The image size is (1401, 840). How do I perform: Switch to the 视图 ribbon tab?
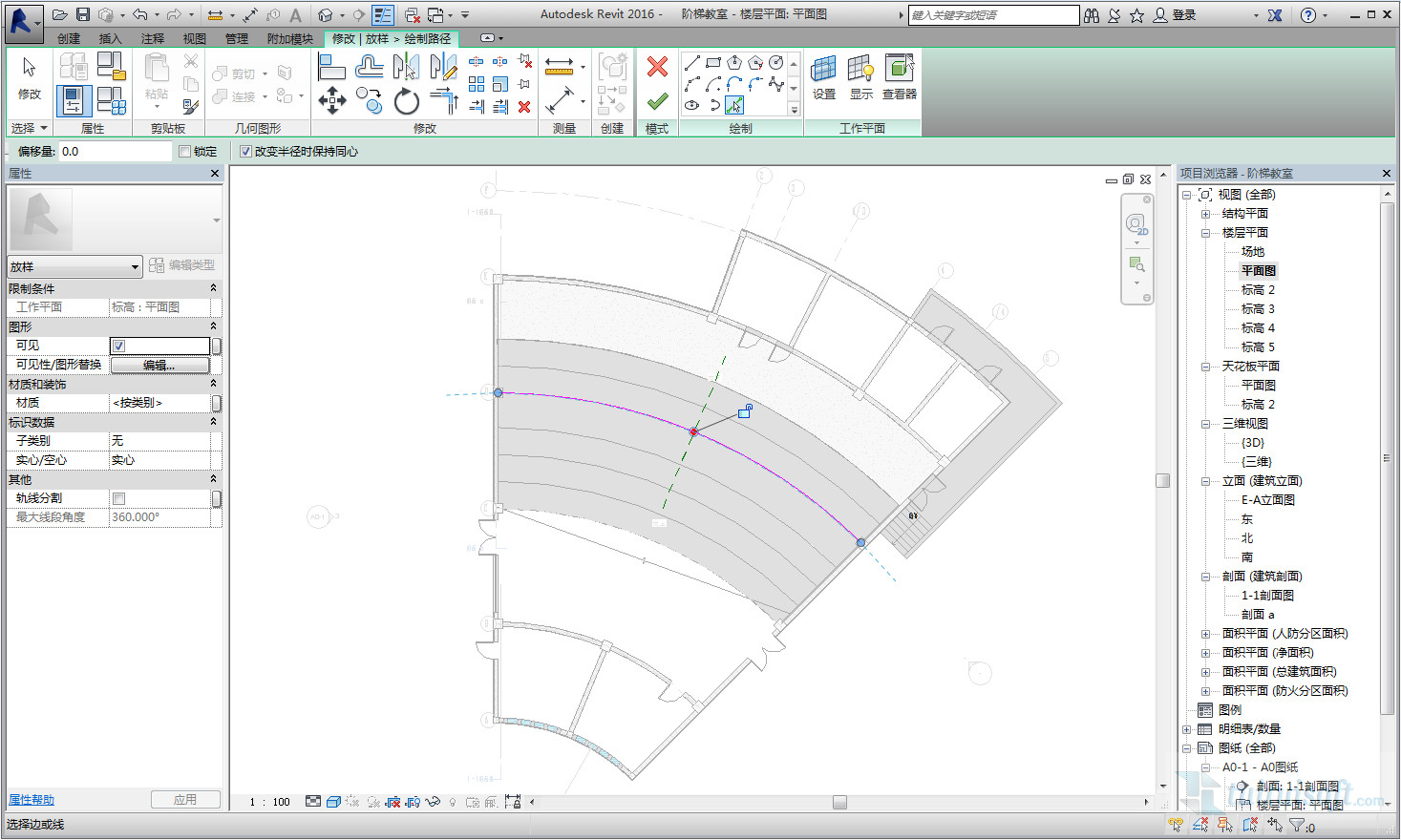pyautogui.click(x=194, y=39)
